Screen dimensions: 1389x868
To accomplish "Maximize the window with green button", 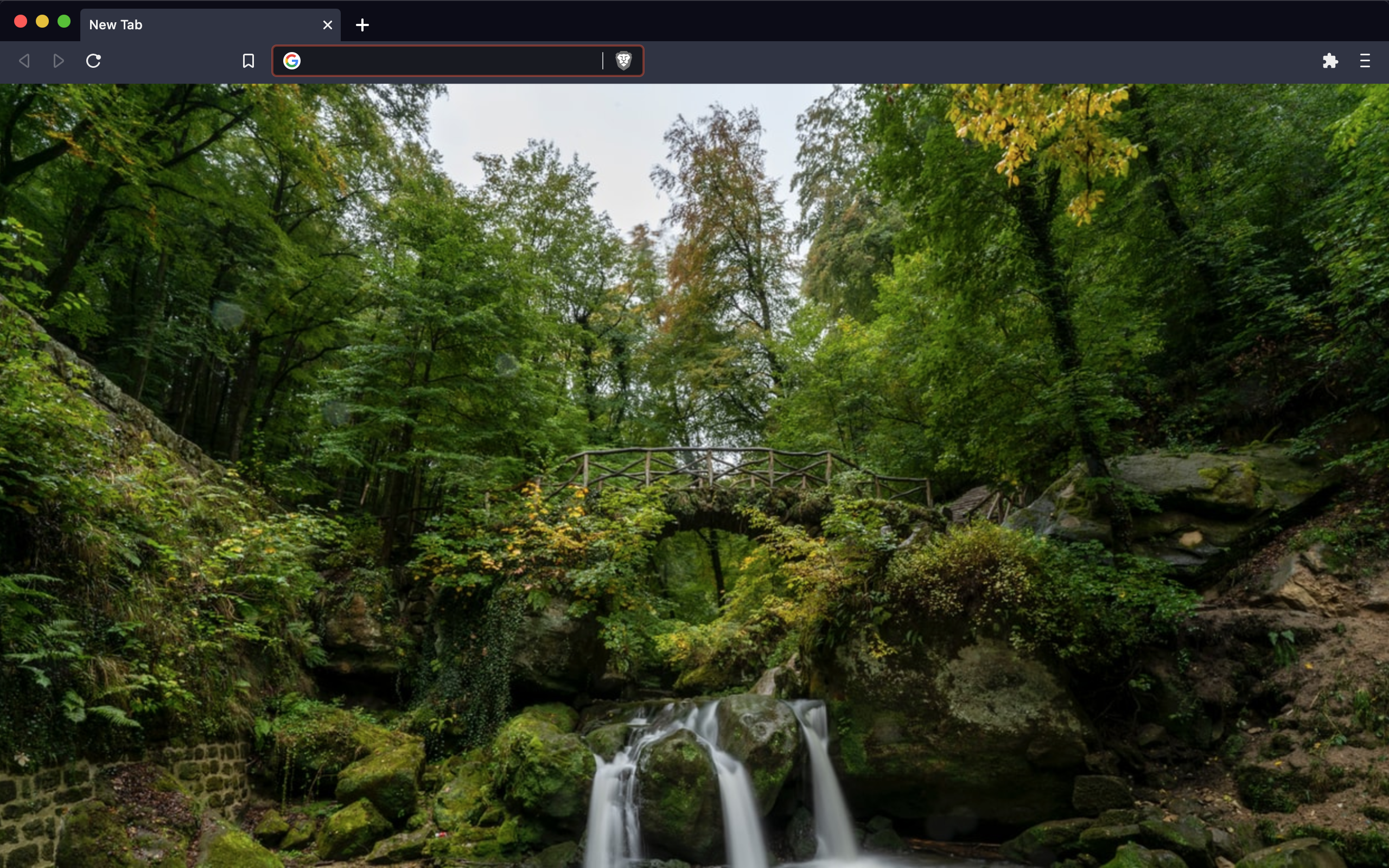I will (x=63, y=21).
